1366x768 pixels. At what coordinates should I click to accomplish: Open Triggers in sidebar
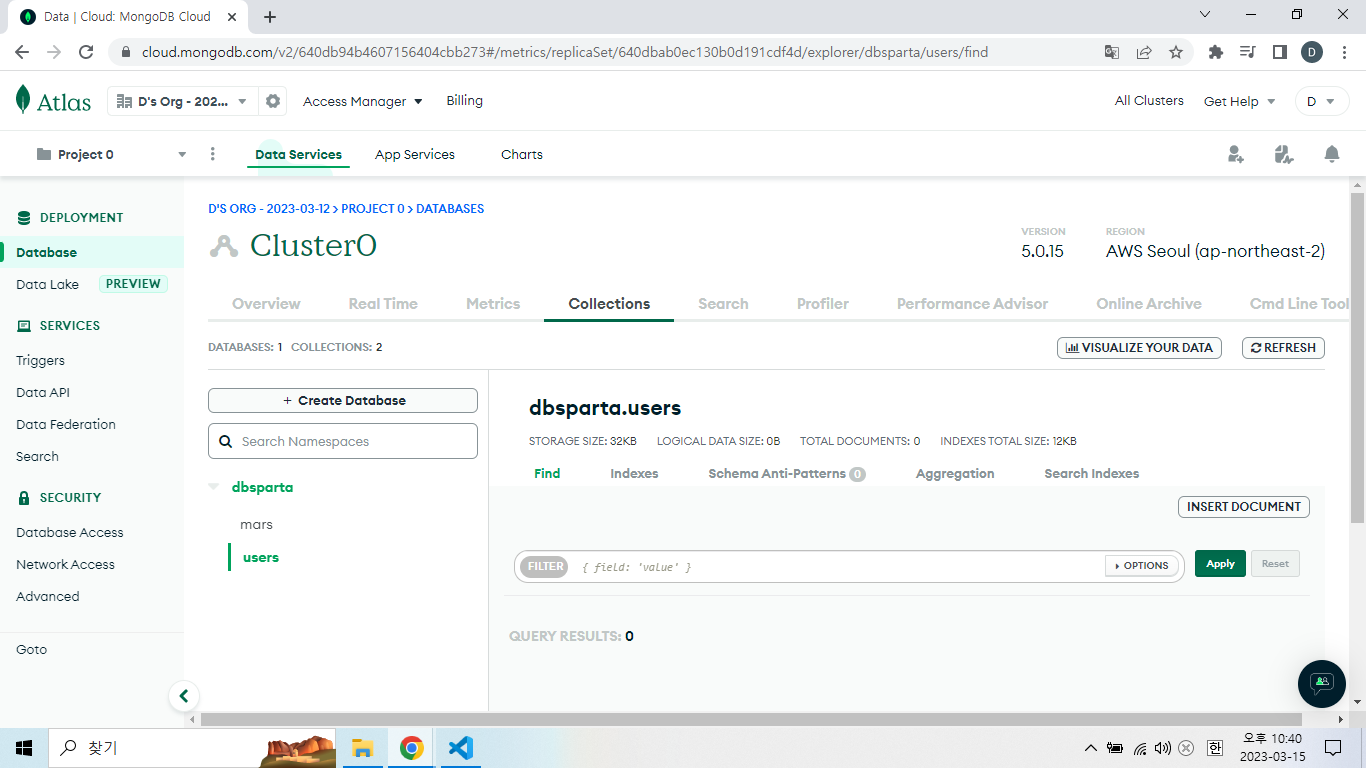coord(40,360)
